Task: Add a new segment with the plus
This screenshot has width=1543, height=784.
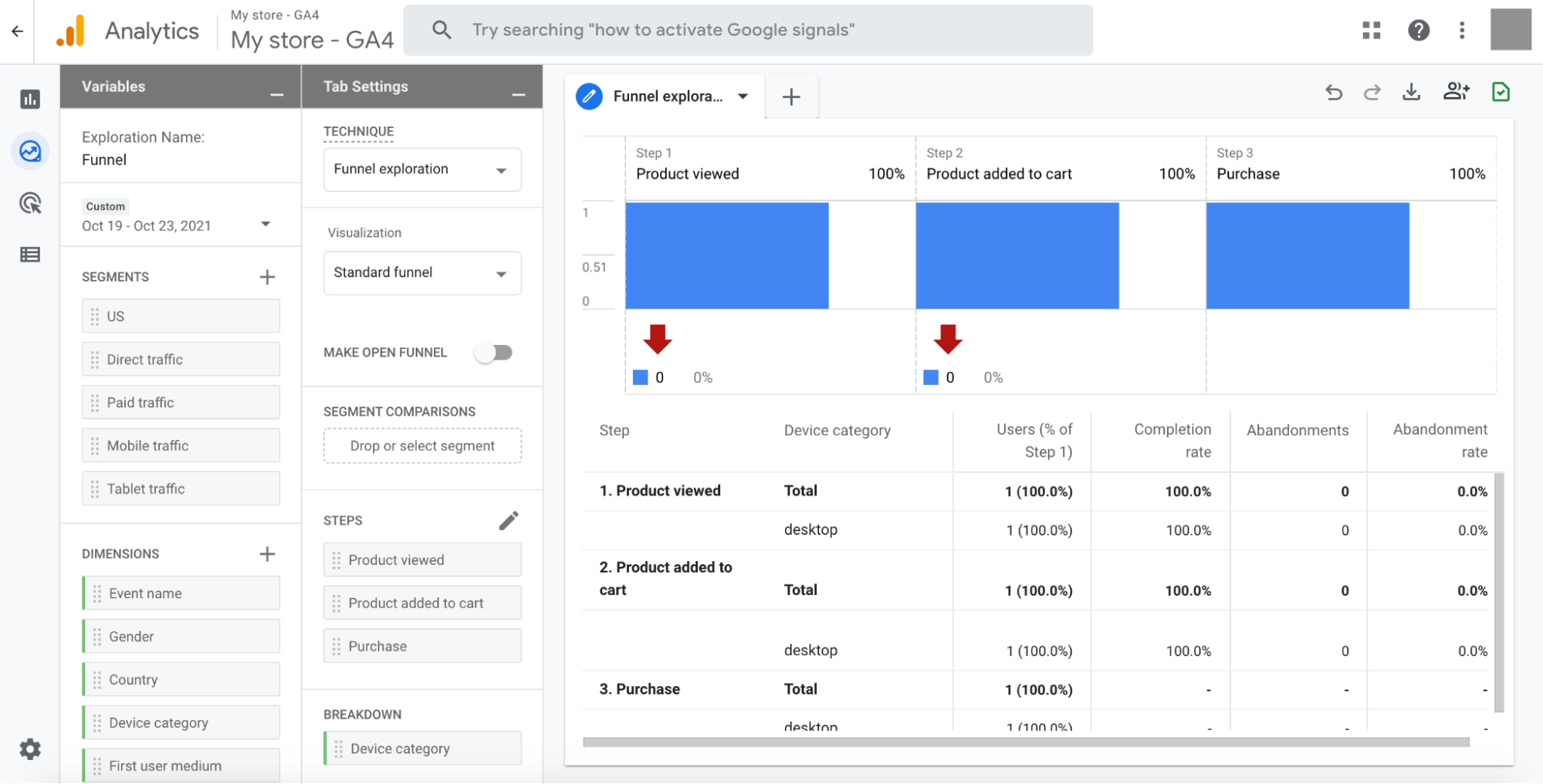Action: (267, 276)
